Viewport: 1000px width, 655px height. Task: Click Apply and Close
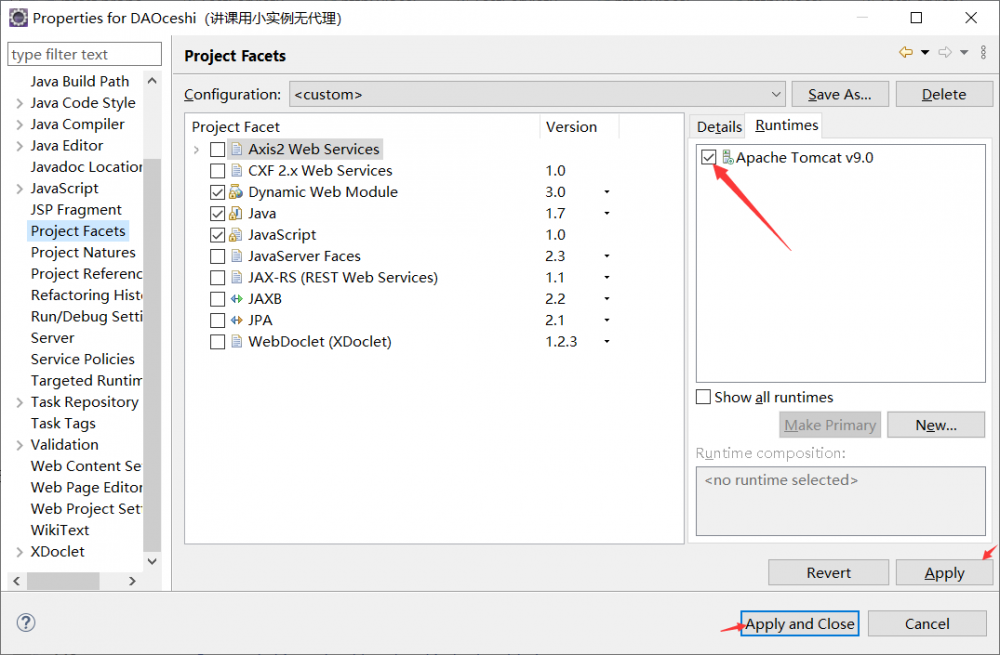tap(800, 624)
